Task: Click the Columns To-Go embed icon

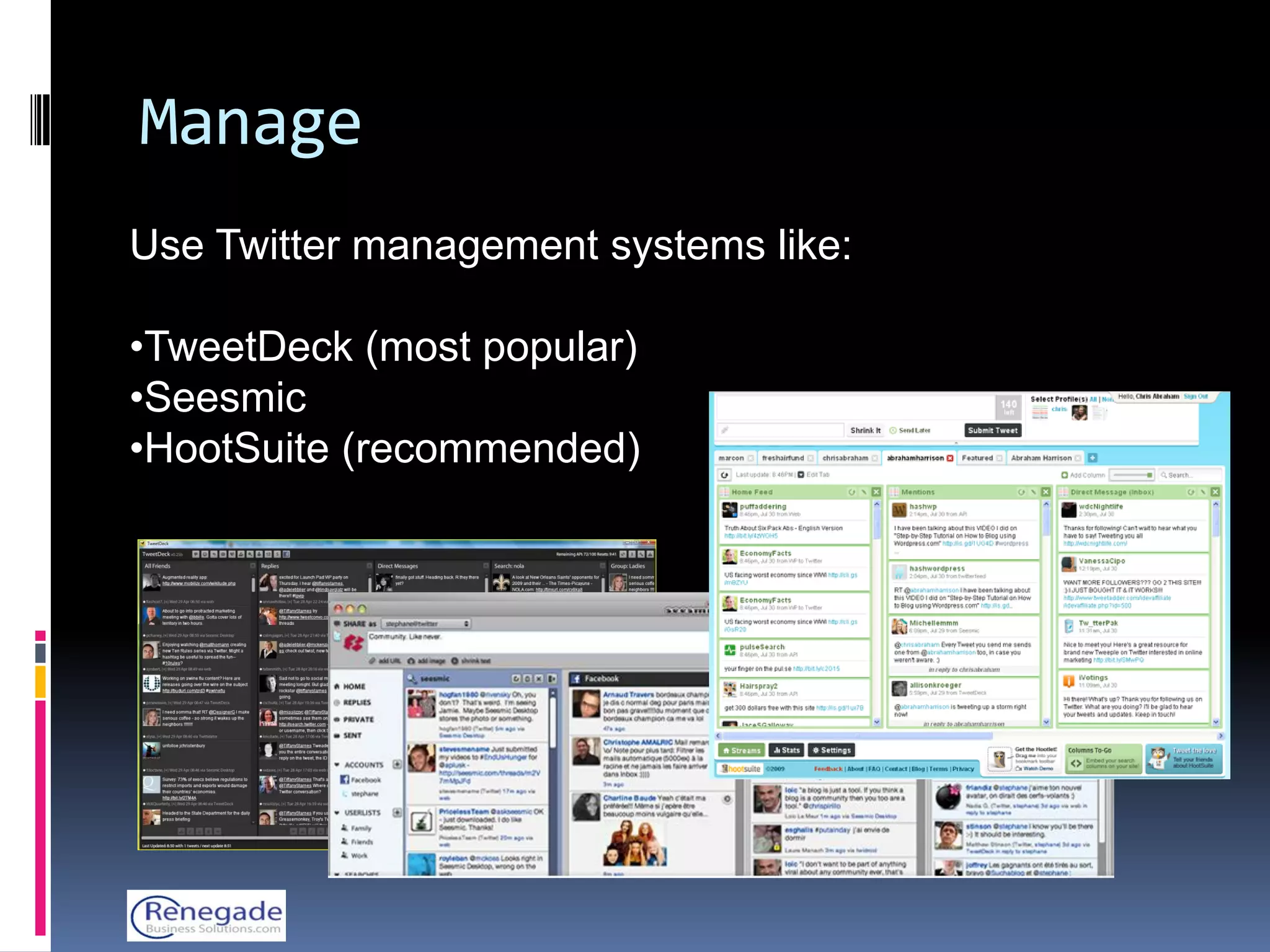Action: [1076, 764]
